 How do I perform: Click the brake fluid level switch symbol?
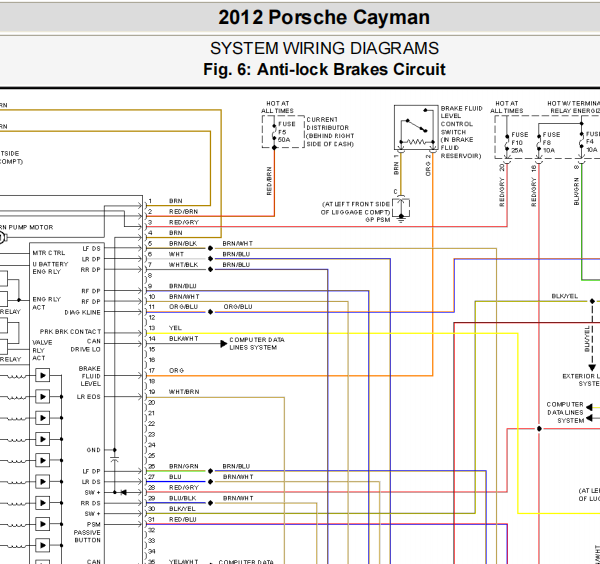click(416, 127)
